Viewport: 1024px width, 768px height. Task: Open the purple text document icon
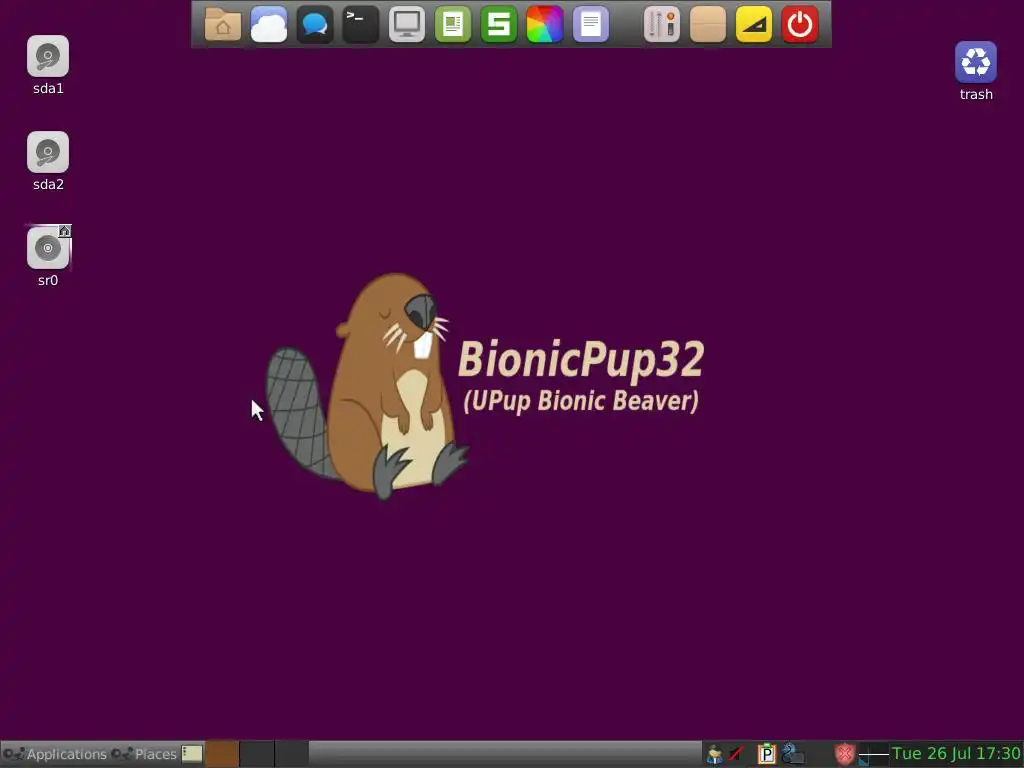click(x=591, y=25)
